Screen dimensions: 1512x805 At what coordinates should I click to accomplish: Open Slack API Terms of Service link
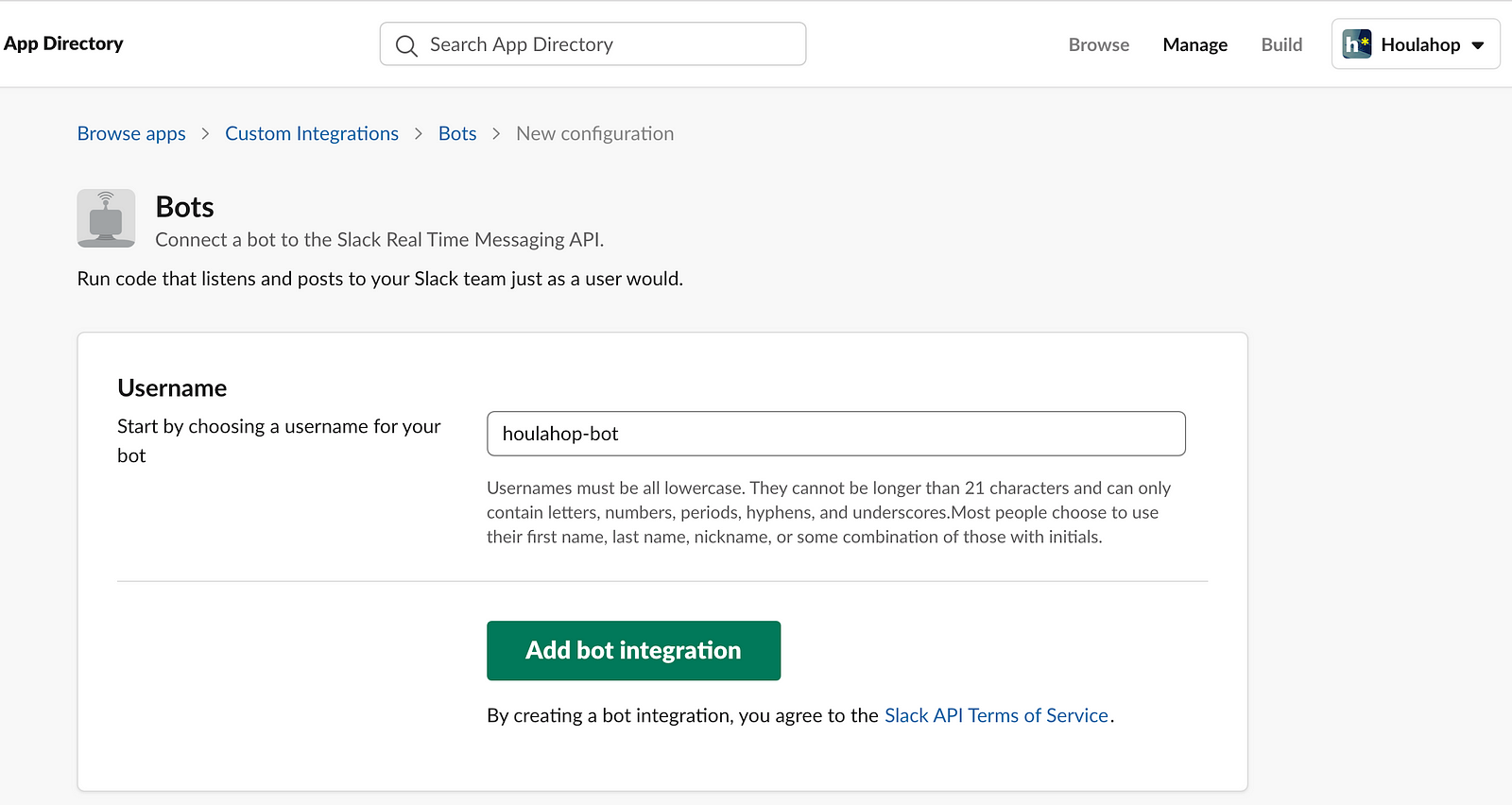[996, 715]
